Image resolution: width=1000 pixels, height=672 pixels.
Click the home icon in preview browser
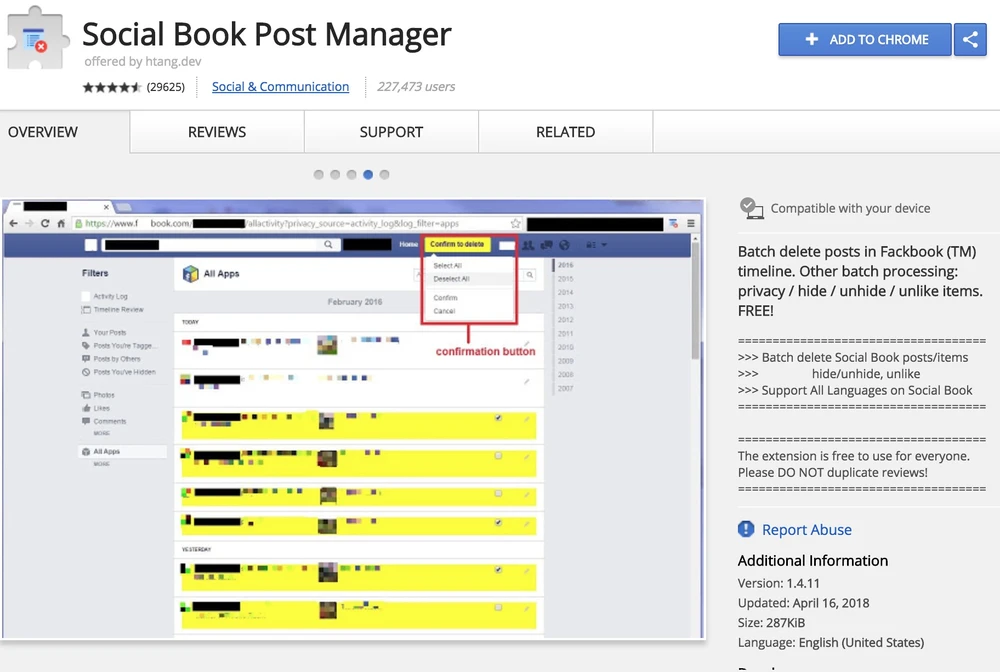click(61, 223)
